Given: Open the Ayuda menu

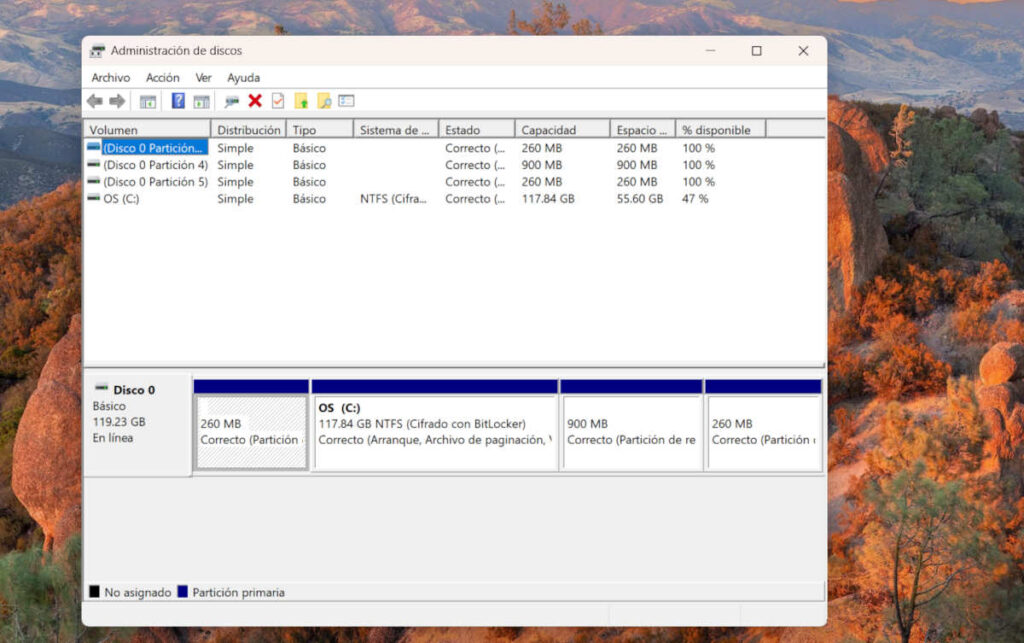Looking at the screenshot, I should [243, 78].
